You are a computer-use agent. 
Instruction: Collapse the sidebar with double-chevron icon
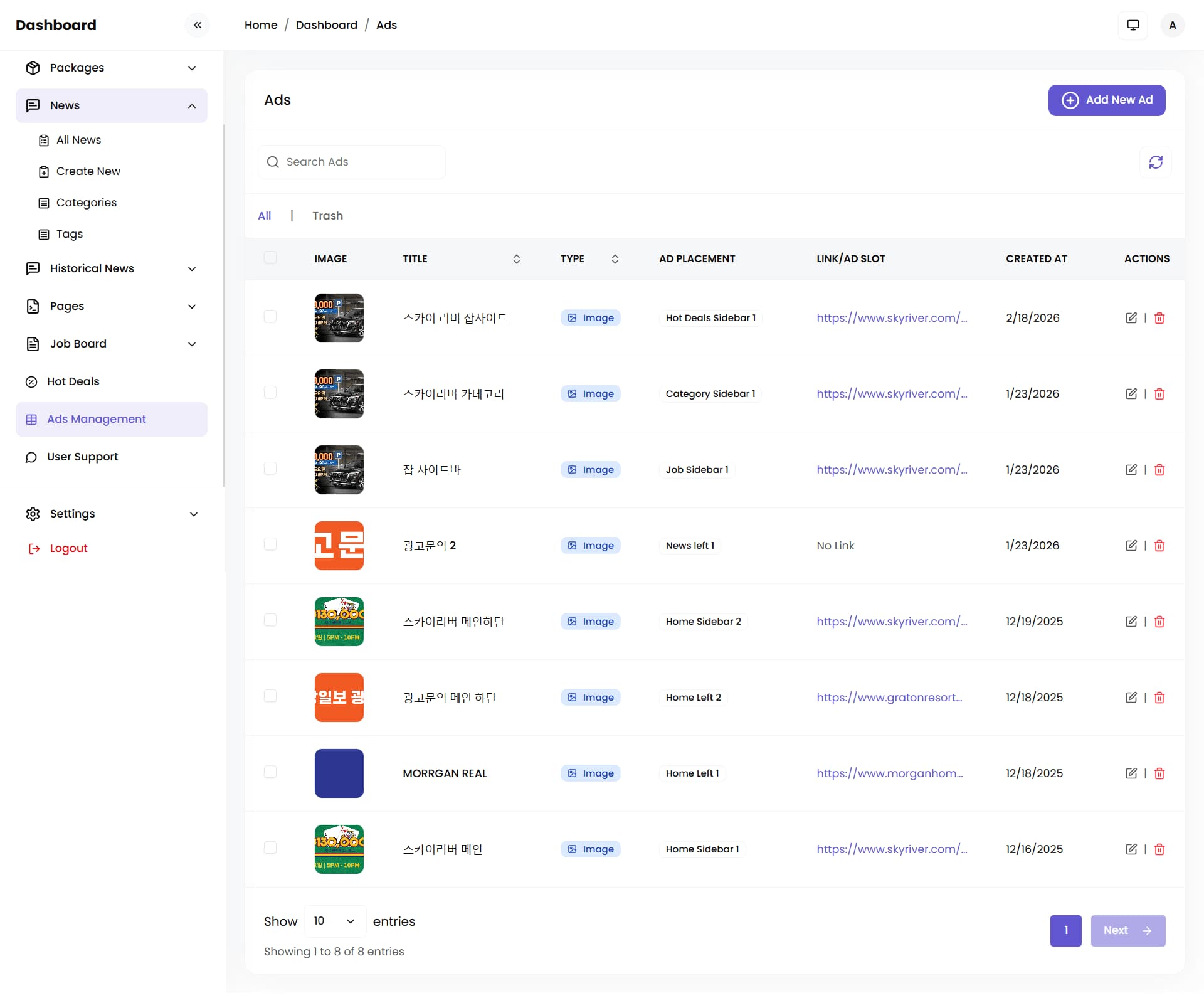(x=198, y=25)
